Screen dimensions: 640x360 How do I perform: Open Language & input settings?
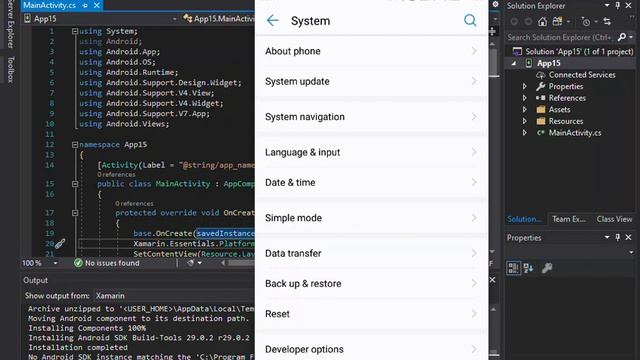tap(371, 152)
